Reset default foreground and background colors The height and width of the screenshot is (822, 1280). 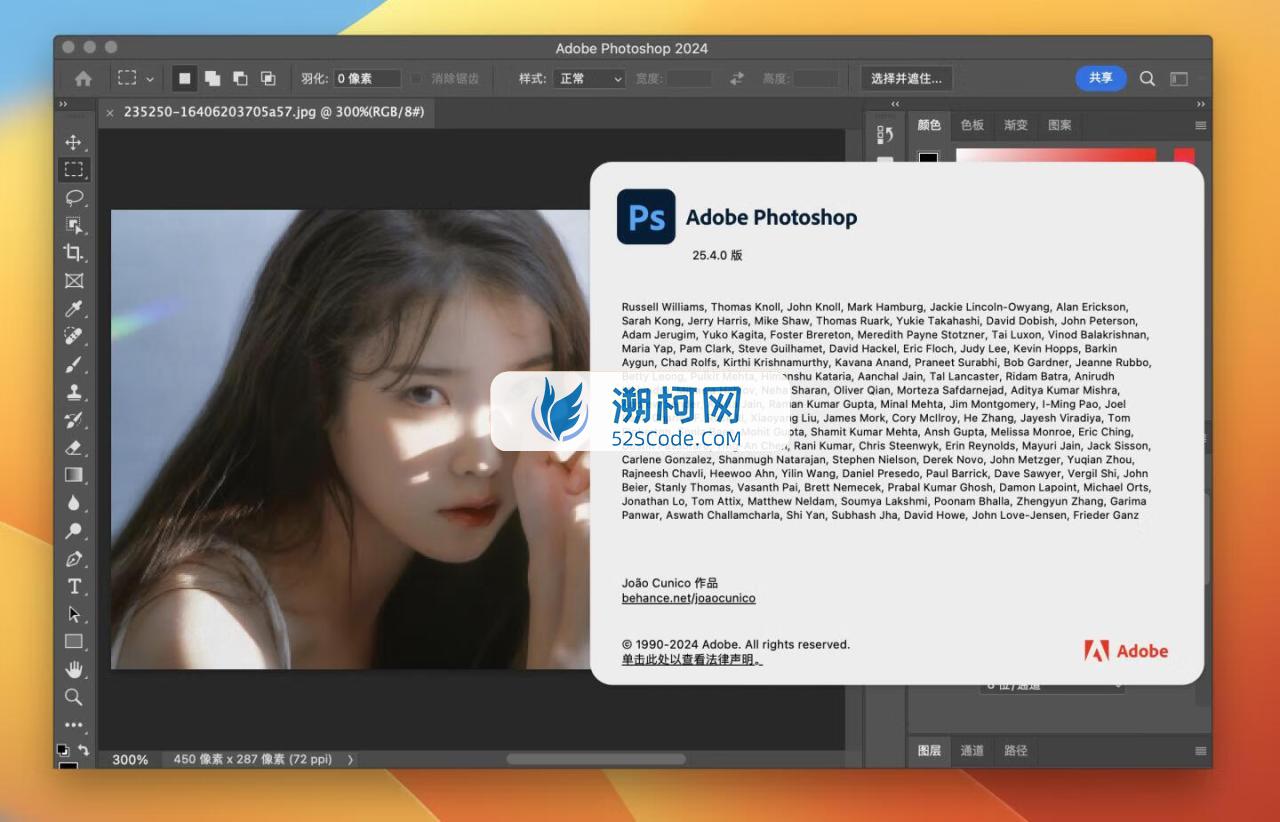[63, 749]
